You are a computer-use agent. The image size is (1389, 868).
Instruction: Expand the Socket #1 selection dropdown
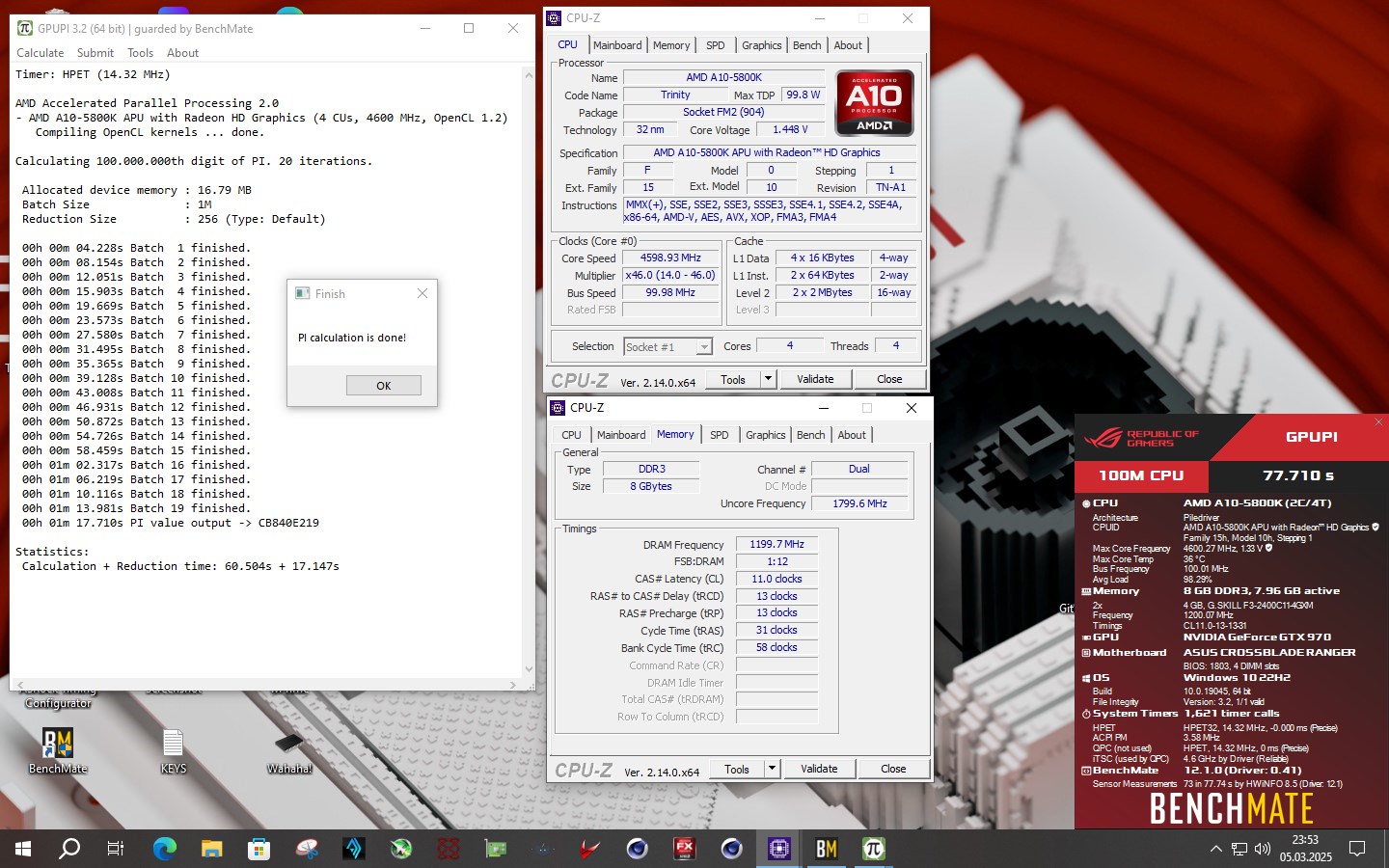704,347
